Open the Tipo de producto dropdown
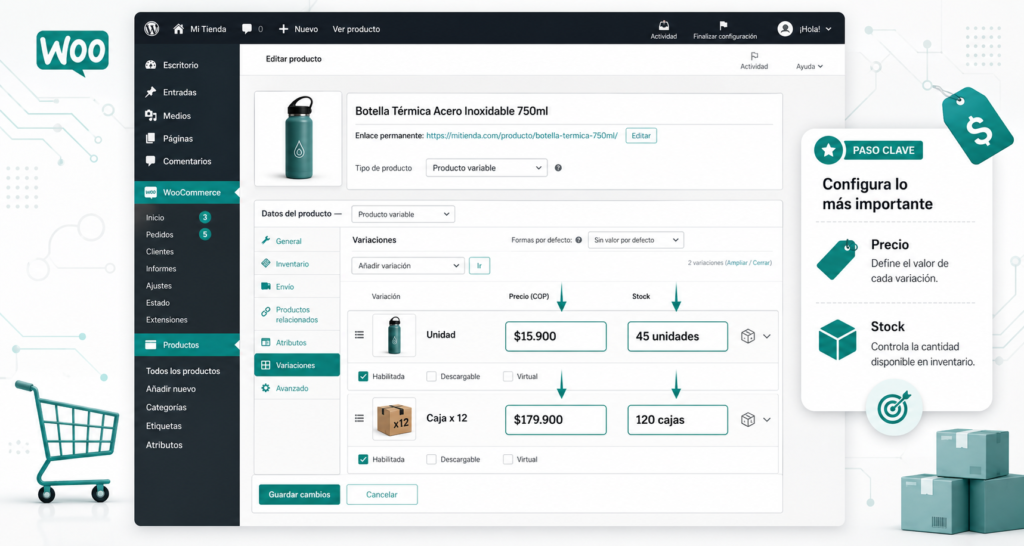The height and width of the screenshot is (546, 1024). 486,168
